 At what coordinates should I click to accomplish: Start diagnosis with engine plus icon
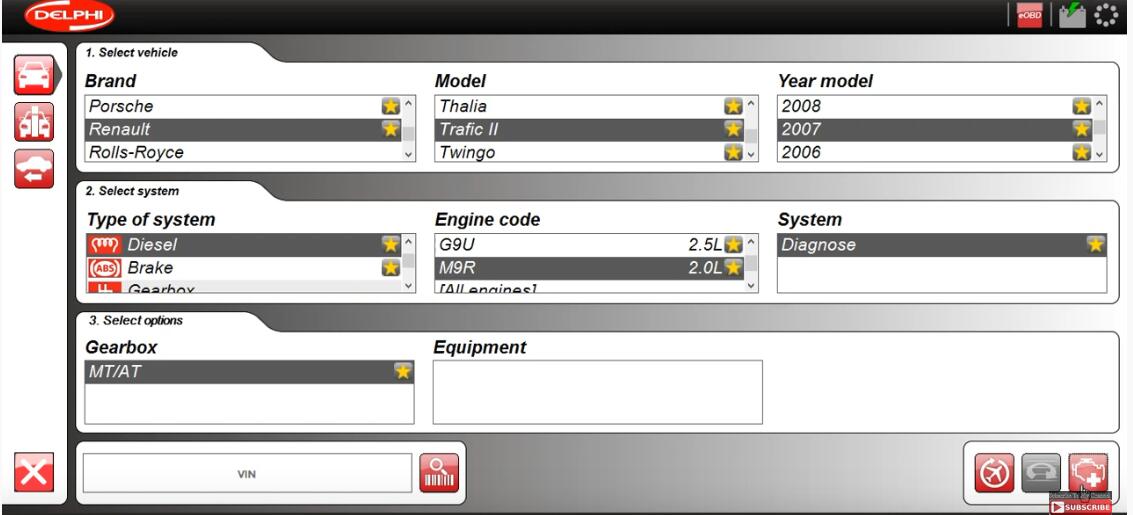(x=1088, y=473)
